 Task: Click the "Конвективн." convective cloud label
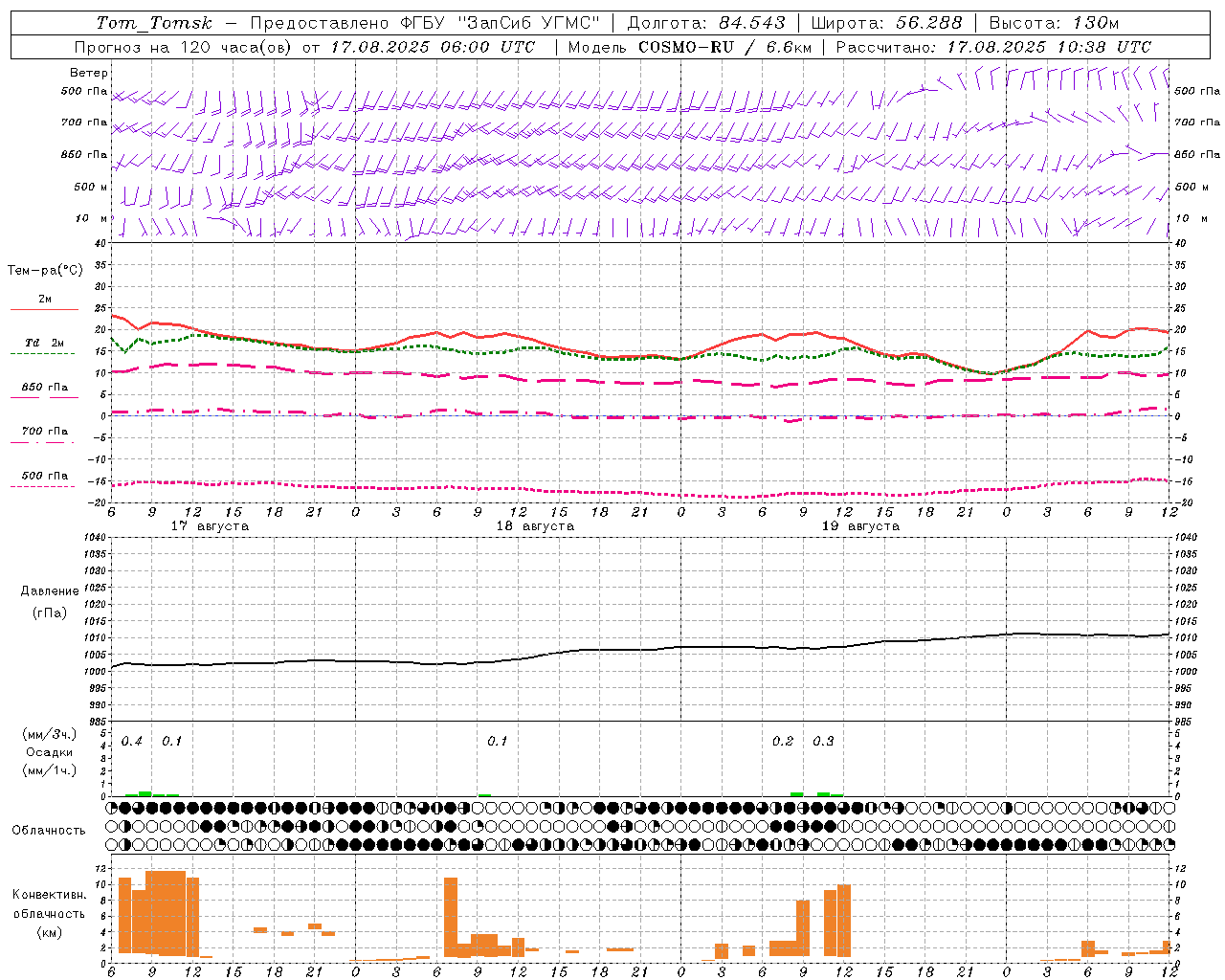(x=49, y=895)
